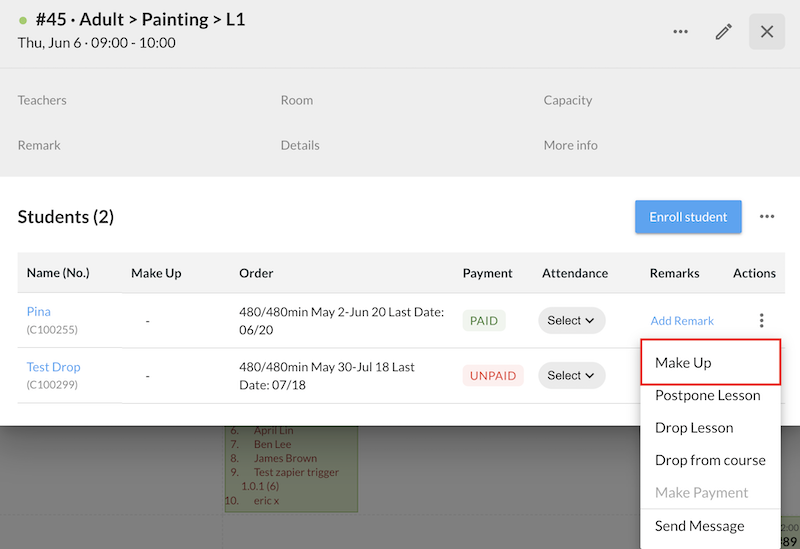Click Add Remark for Pina
The width and height of the screenshot is (800, 549).
682,321
